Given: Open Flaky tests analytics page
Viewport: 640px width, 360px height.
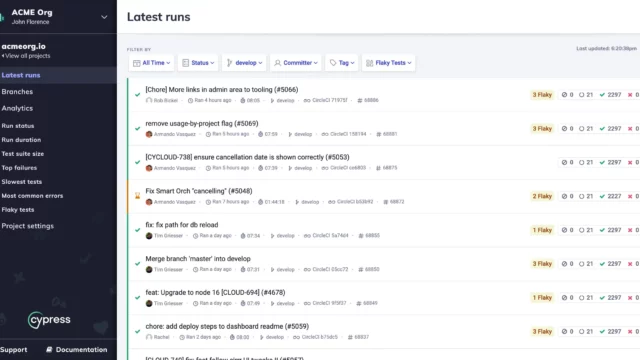Looking at the screenshot, I should pos(18,210).
